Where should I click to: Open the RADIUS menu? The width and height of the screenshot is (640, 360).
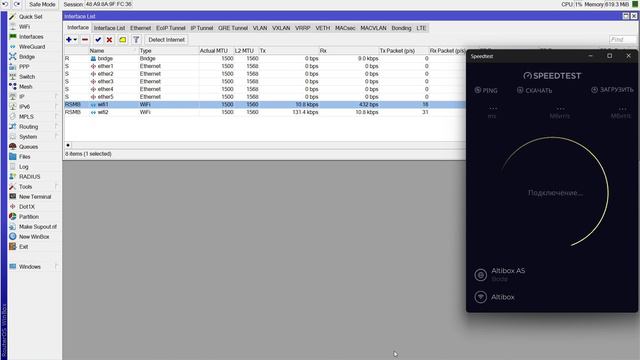pyautogui.click(x=29, y=177)
